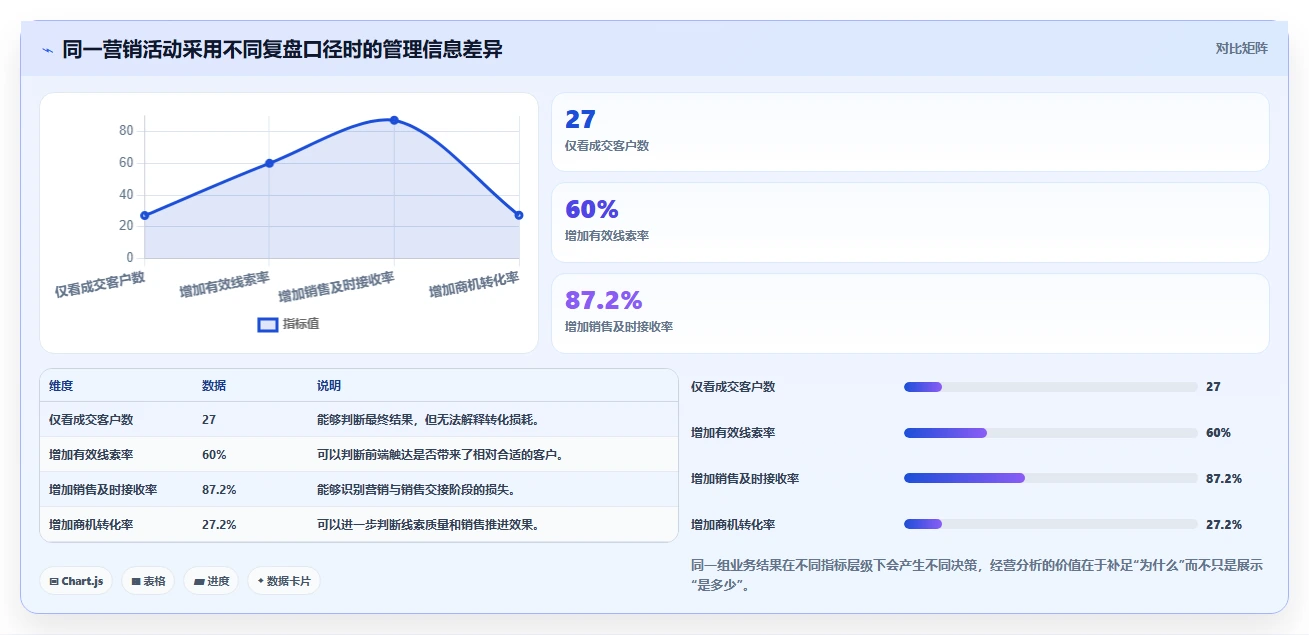Click the 增加有效线索率 progress bar

[1050, 433]
